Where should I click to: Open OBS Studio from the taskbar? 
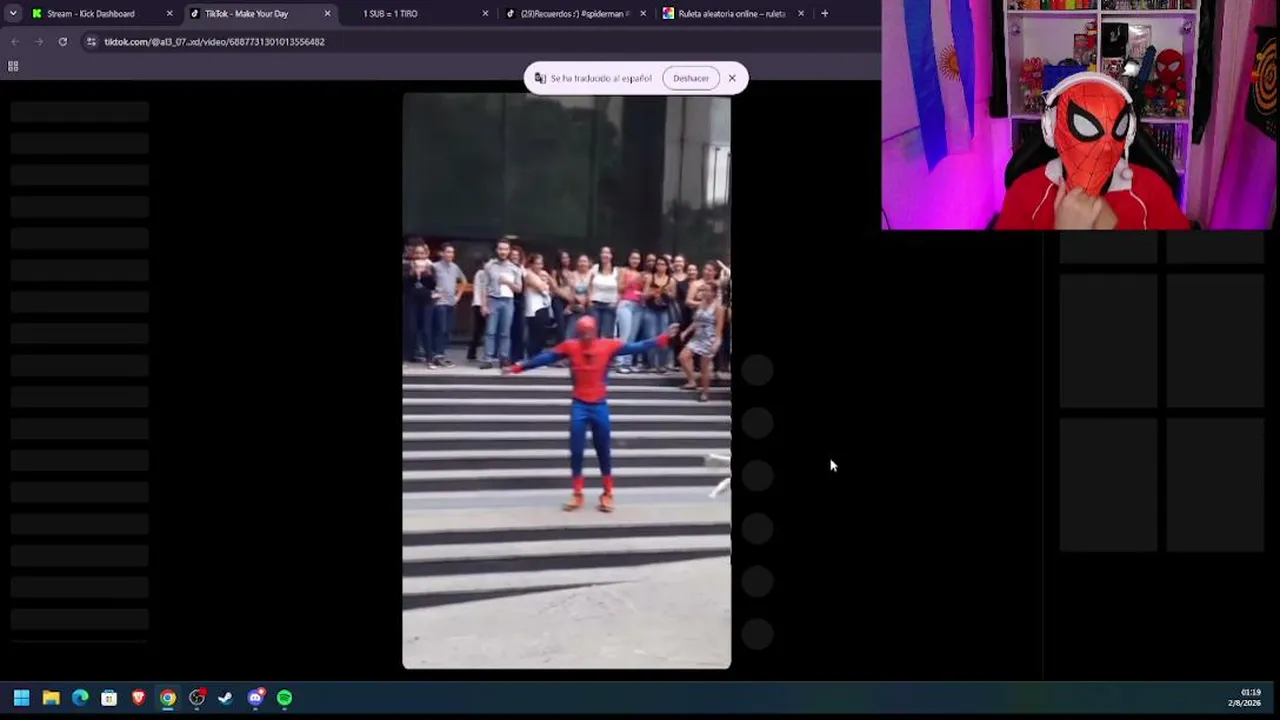(x=197, y=698)
